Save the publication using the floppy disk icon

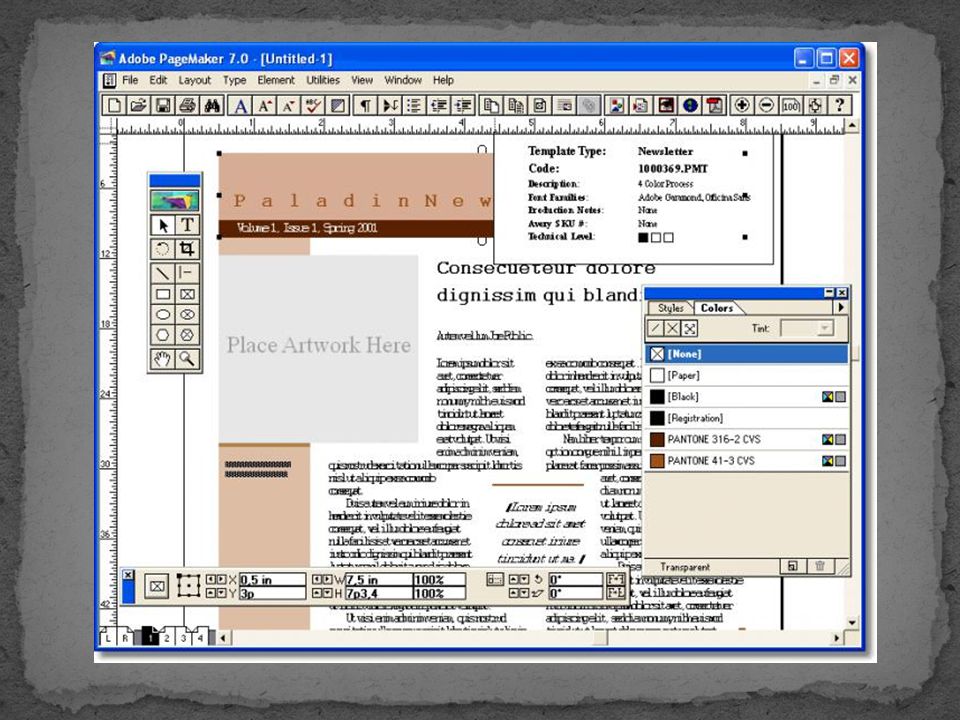[x=163, y=105]
